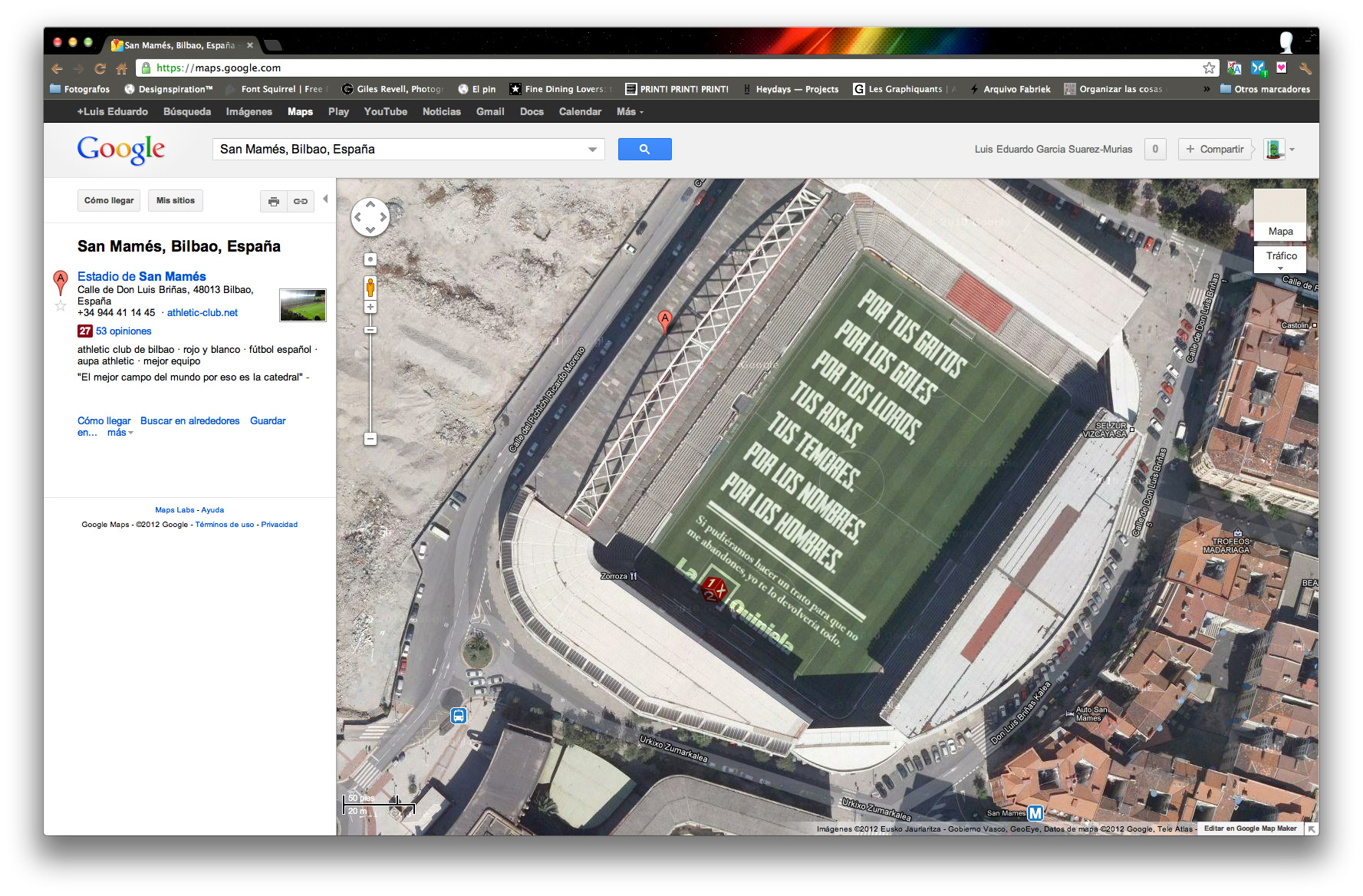Switch to the Mapa view thumbnail
1363x896 pixels.
pos(1280,215)
